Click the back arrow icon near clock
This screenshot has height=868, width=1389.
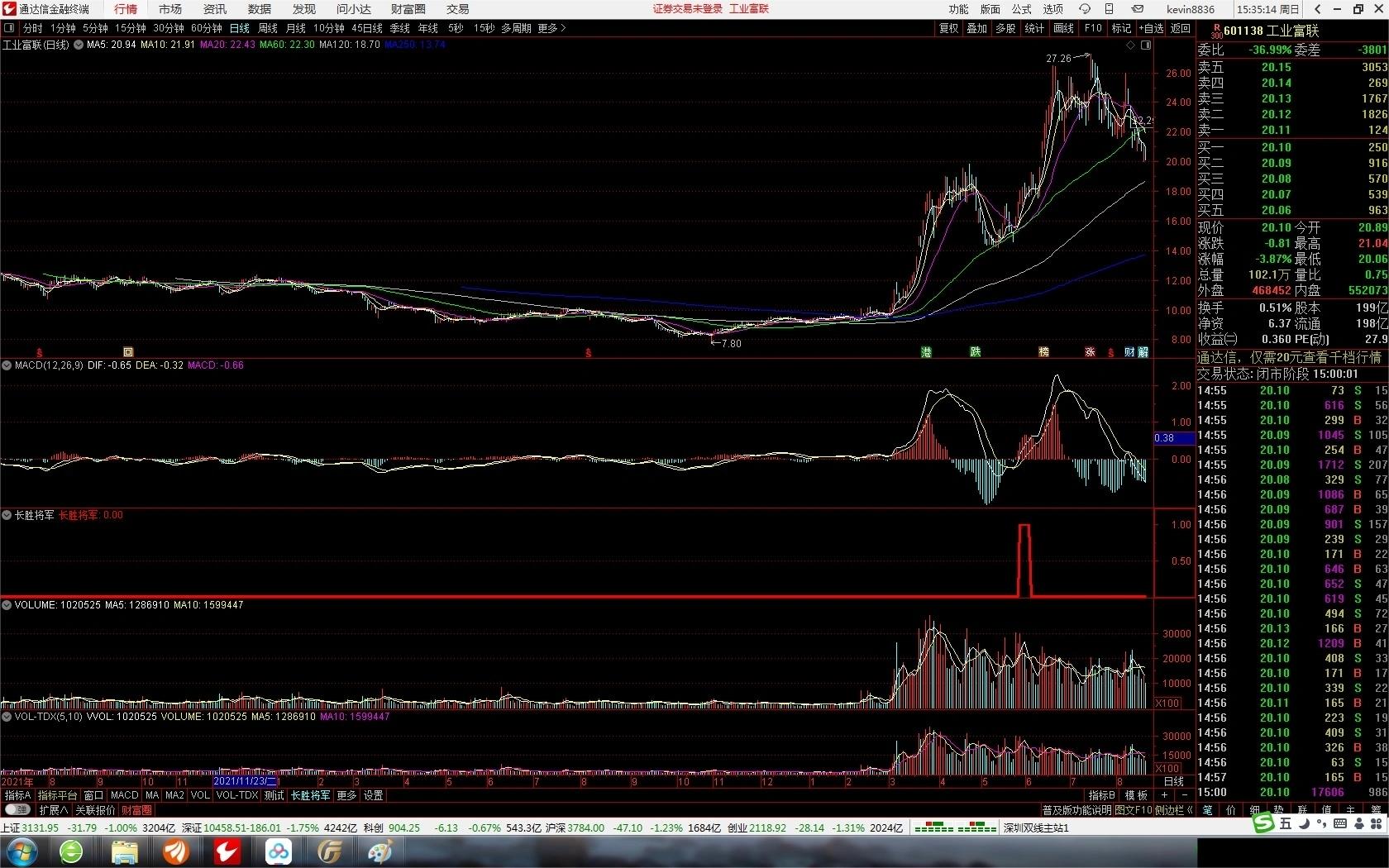tap(1317, 9)
